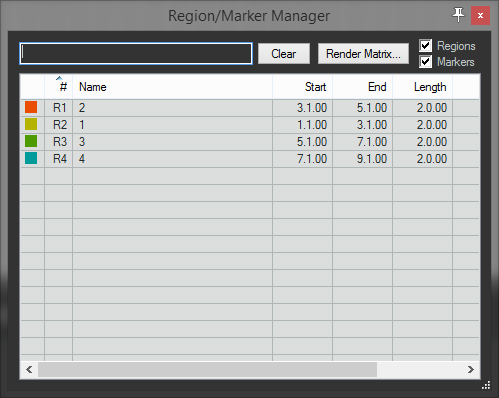The height and width of the screenshot is (398, 499).
Task: Click start value 5.1.00 of R3
Action: [x=312, y=142]
